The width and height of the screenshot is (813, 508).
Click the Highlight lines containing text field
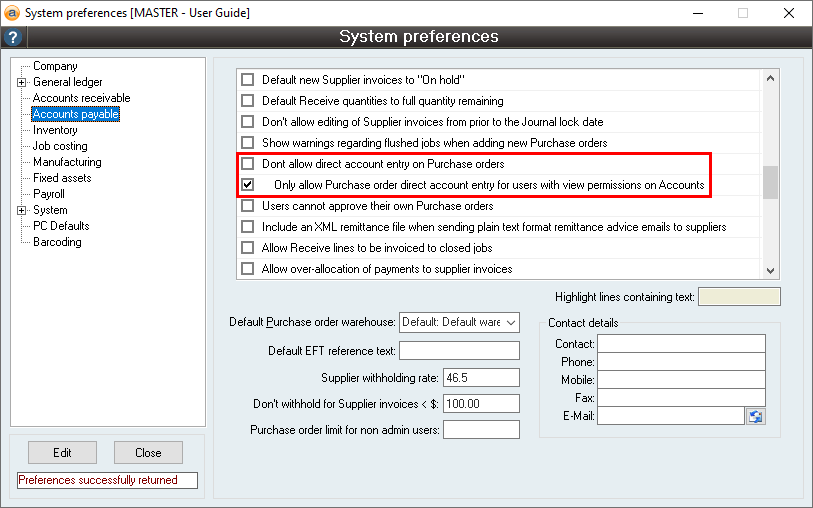click(738, 297)
